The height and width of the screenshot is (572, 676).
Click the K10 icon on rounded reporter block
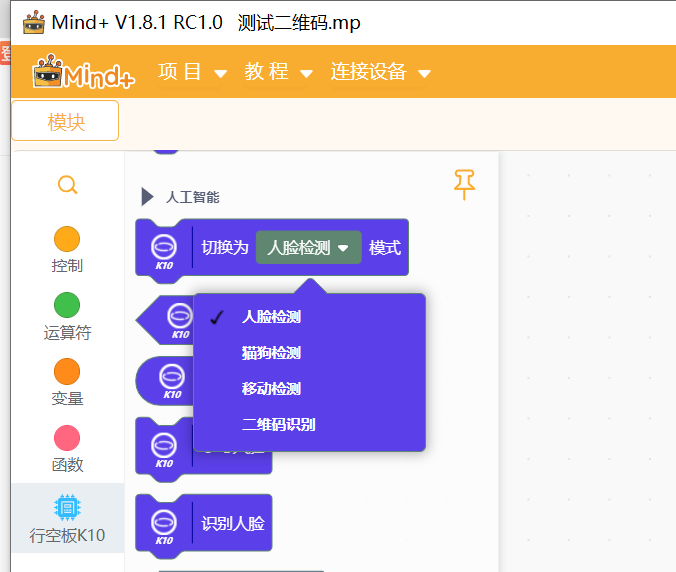pyautogui.click(x=172, y=381)
